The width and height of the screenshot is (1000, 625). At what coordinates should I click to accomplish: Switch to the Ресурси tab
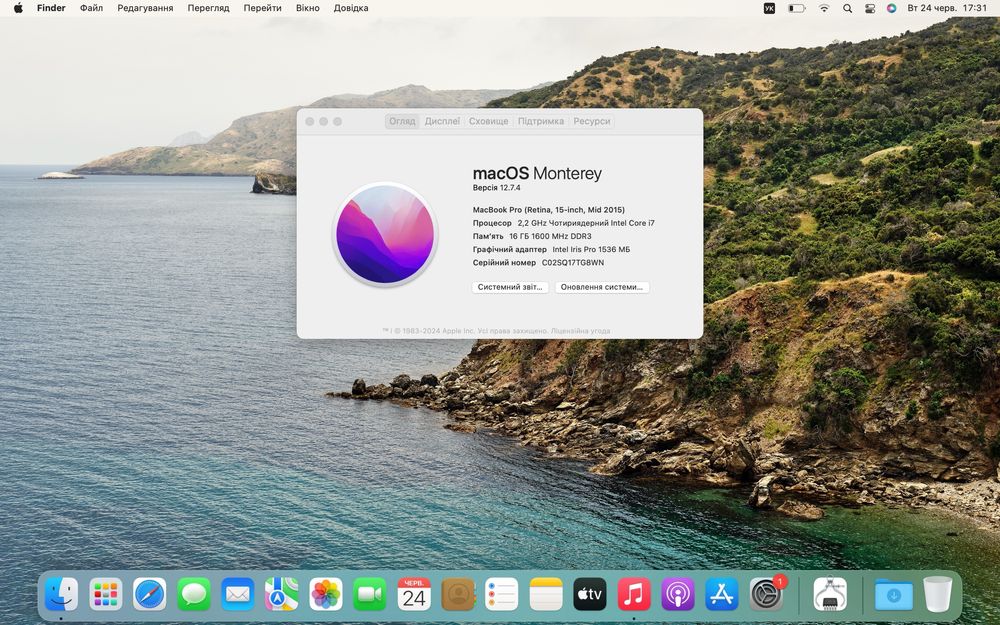pos(591,121)
